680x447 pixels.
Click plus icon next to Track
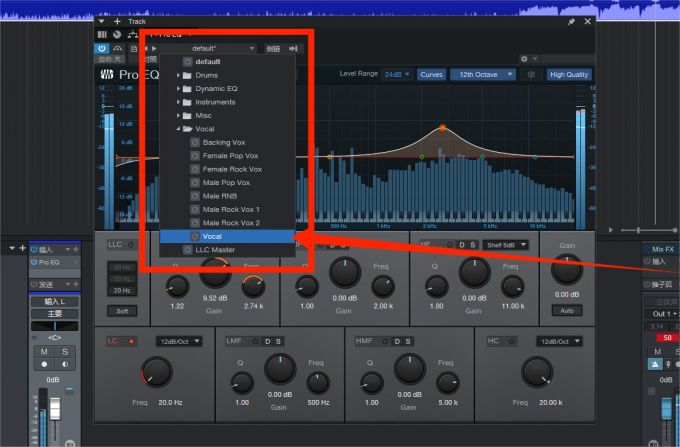pos(117,21)
